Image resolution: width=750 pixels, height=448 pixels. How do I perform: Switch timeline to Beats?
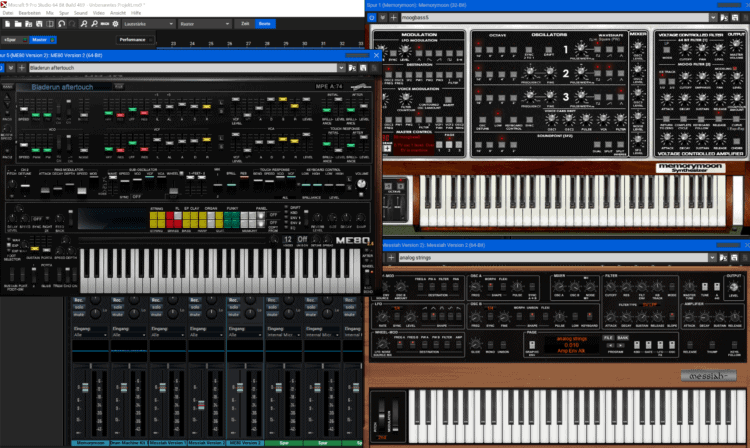[265, 24]
